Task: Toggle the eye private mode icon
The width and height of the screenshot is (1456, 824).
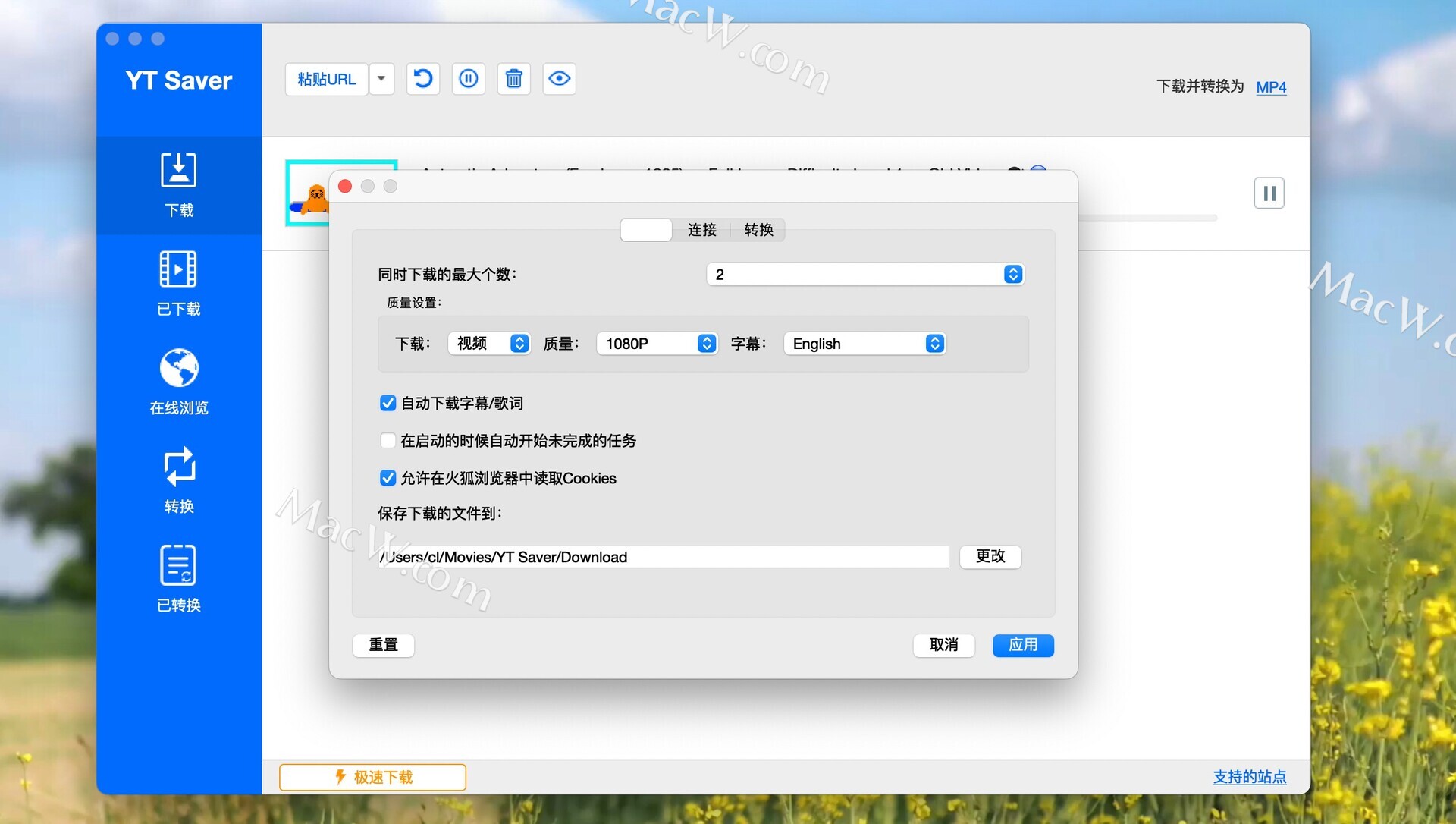Action: pos(560,79)
